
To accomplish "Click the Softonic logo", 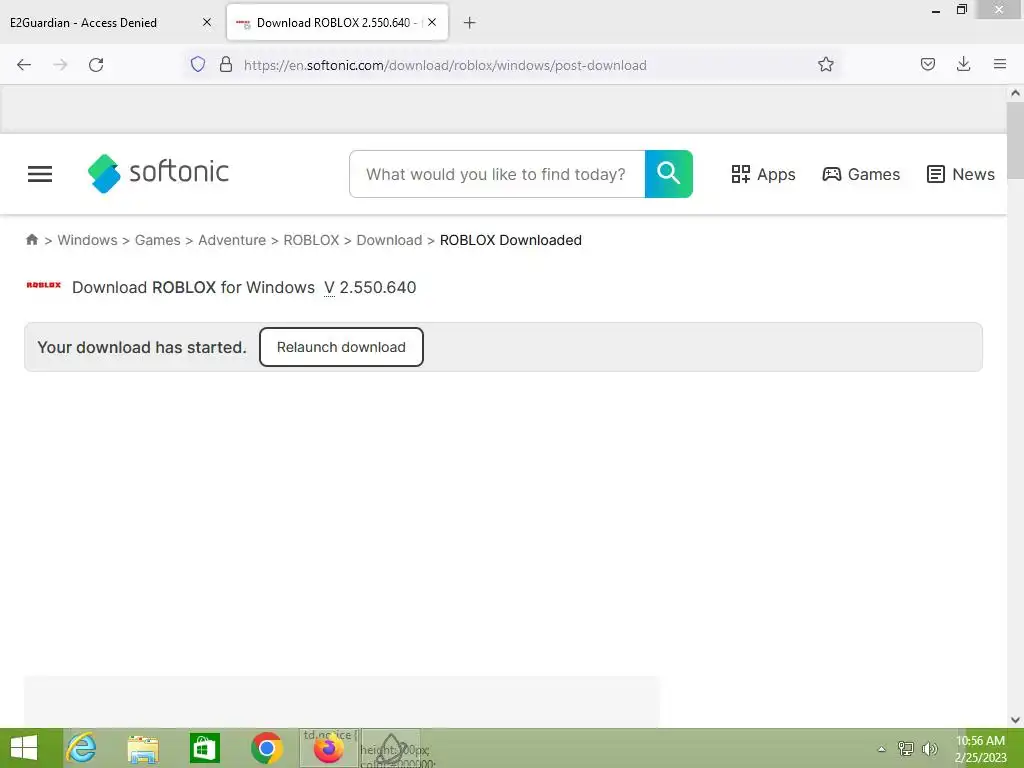I will [158, 173].
